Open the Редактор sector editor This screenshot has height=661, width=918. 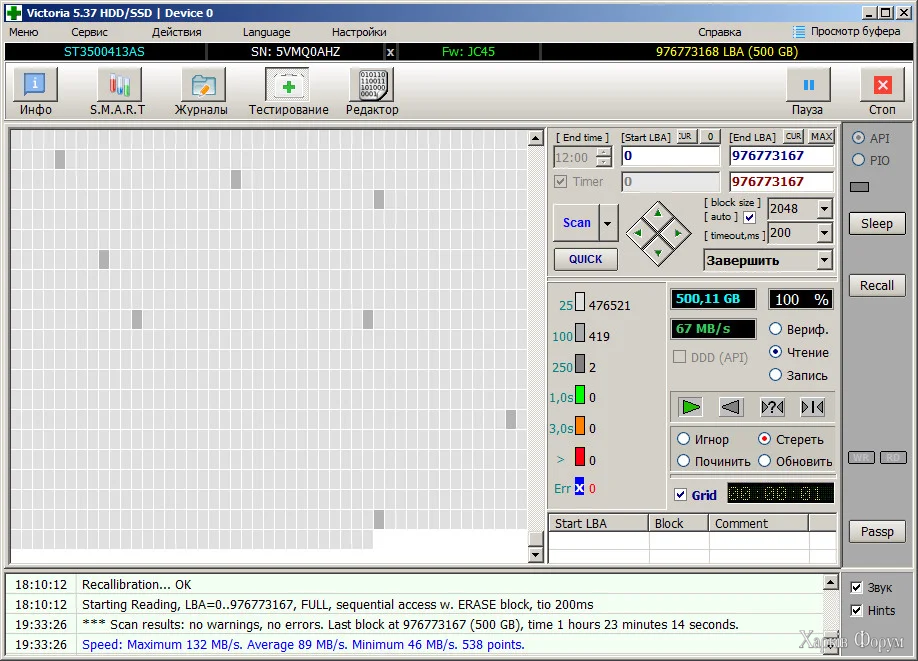(372, 91)
